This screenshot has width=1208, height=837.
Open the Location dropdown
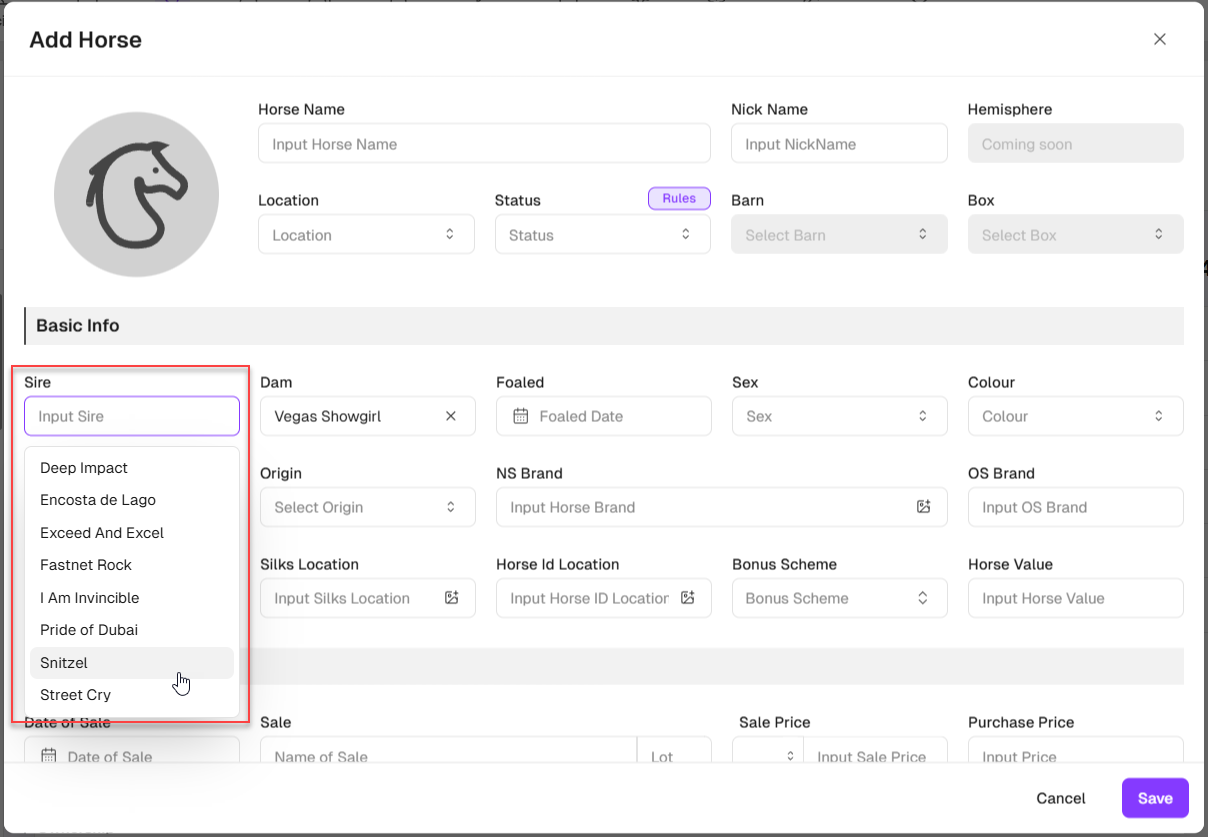(x=366, y=235)
